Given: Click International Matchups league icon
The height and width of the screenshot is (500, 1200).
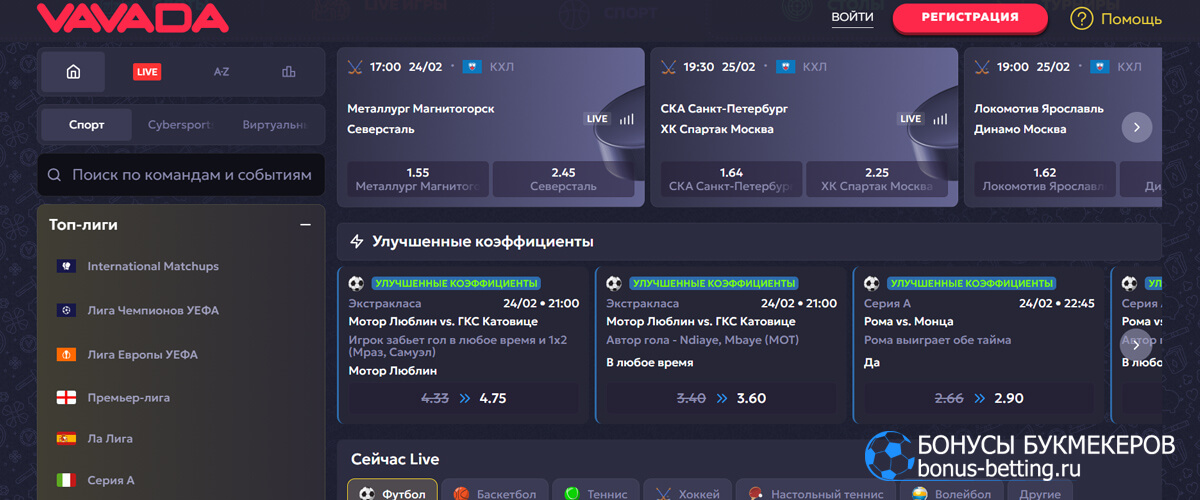Looking at the screenshot, I should pos(66,266).
